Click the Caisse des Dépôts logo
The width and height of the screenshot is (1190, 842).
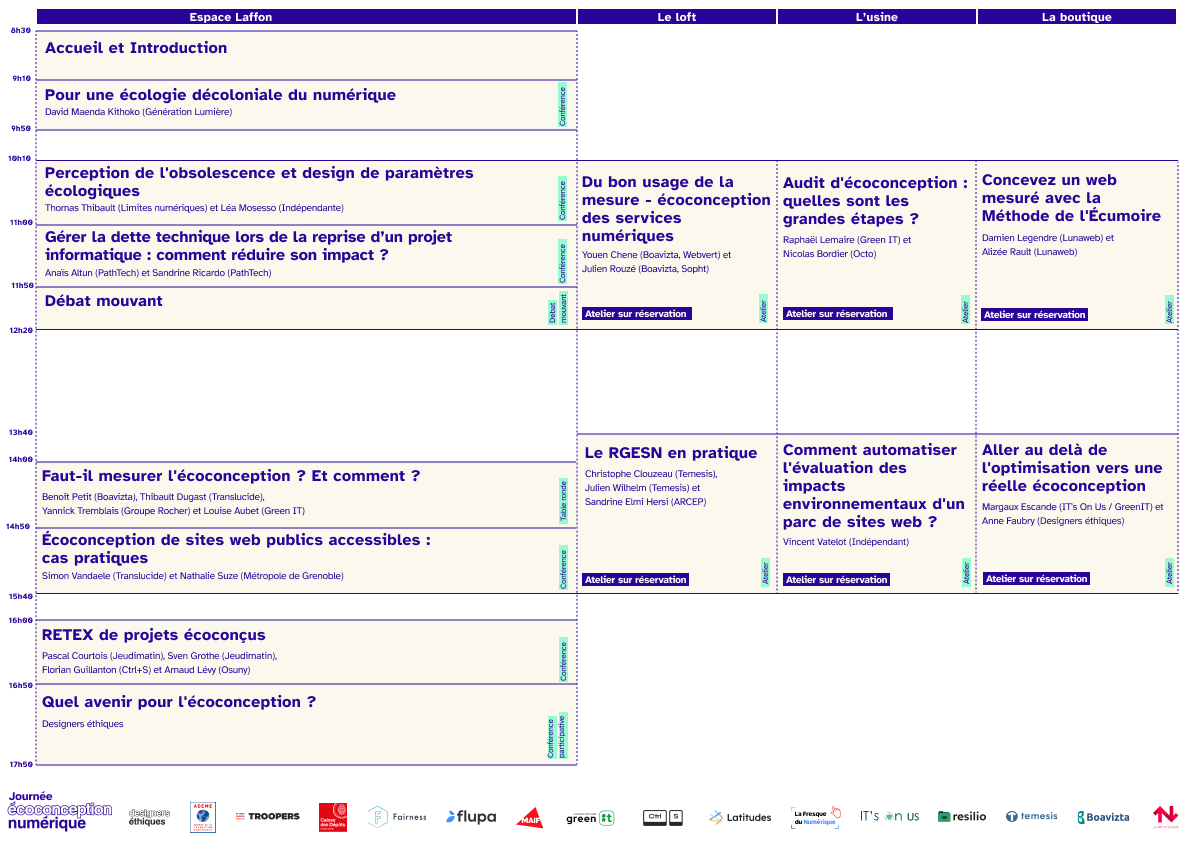332,817
